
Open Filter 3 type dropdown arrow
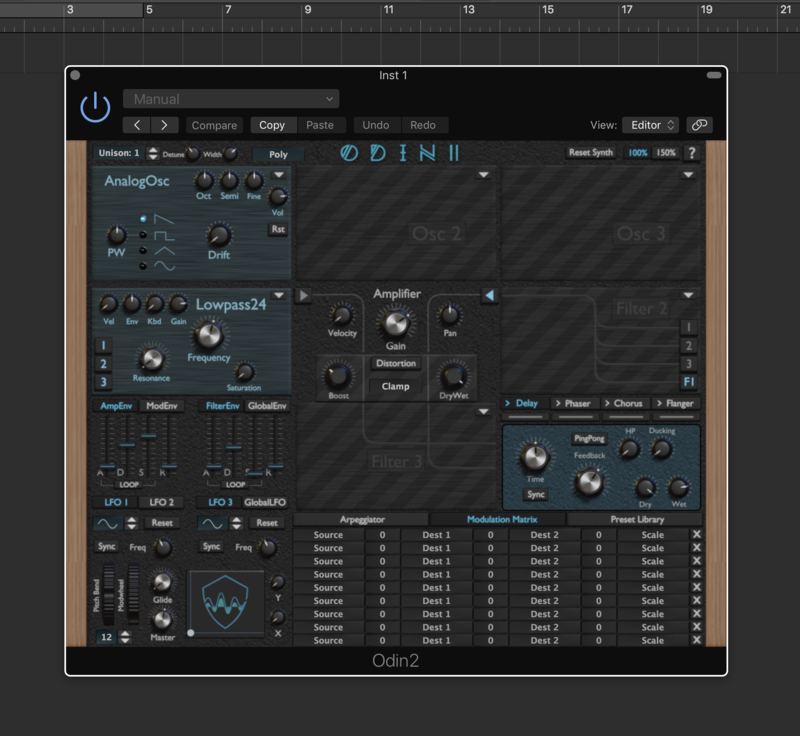click(484, 411)
